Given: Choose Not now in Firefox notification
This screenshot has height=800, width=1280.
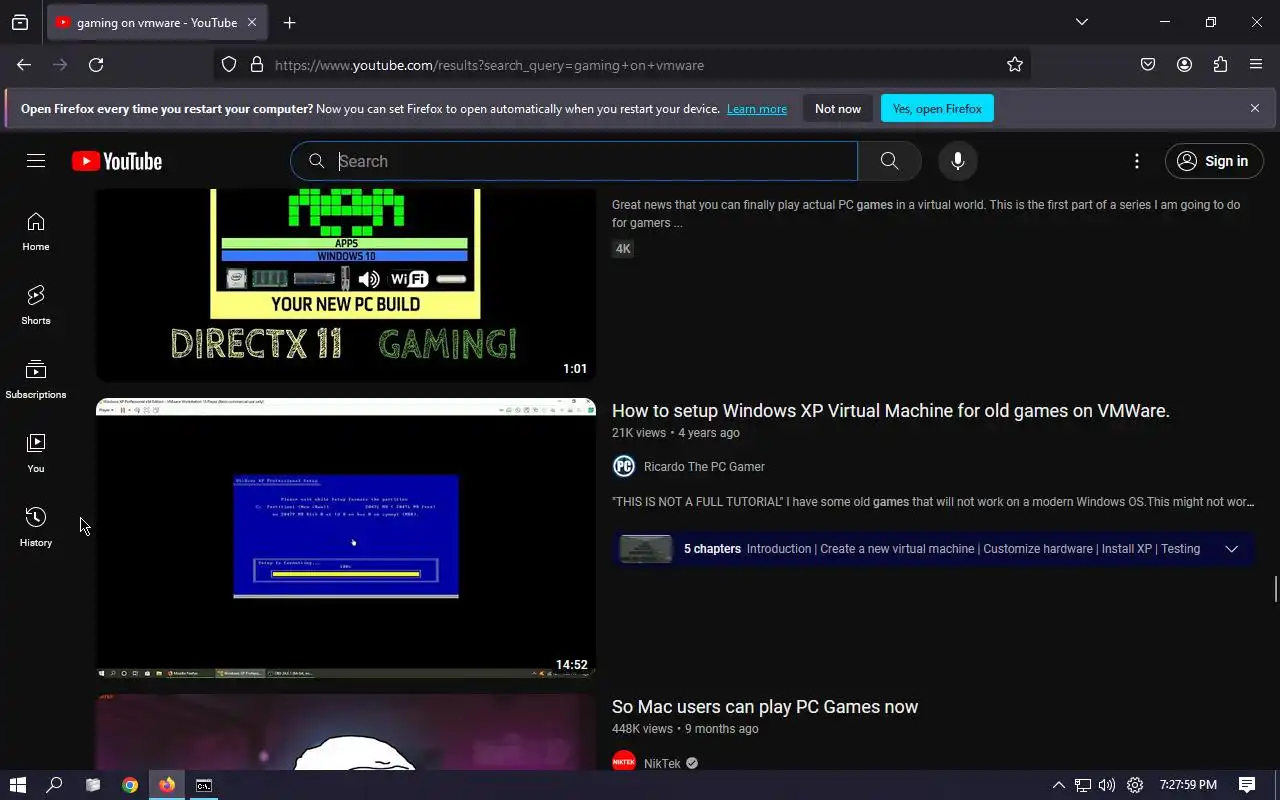Looking at the screenshot, I should (838, 109).
